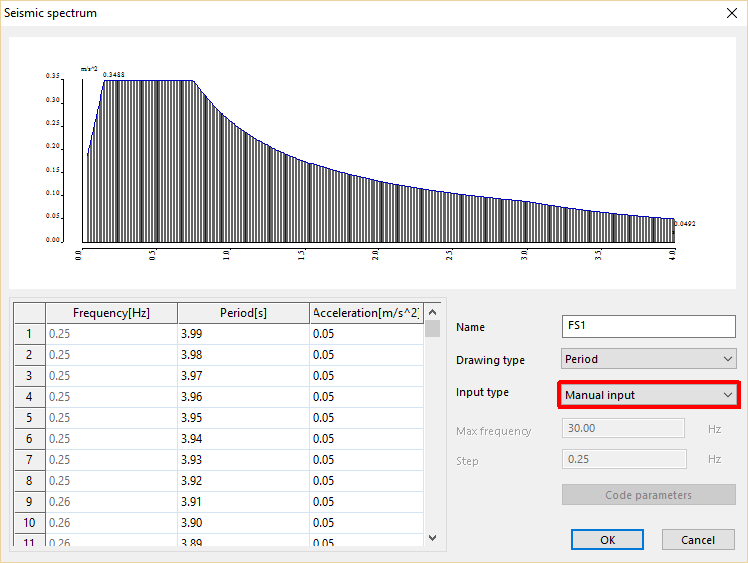
Task: Expand the Input type Manual input dropdown
Action: (648, 394)
